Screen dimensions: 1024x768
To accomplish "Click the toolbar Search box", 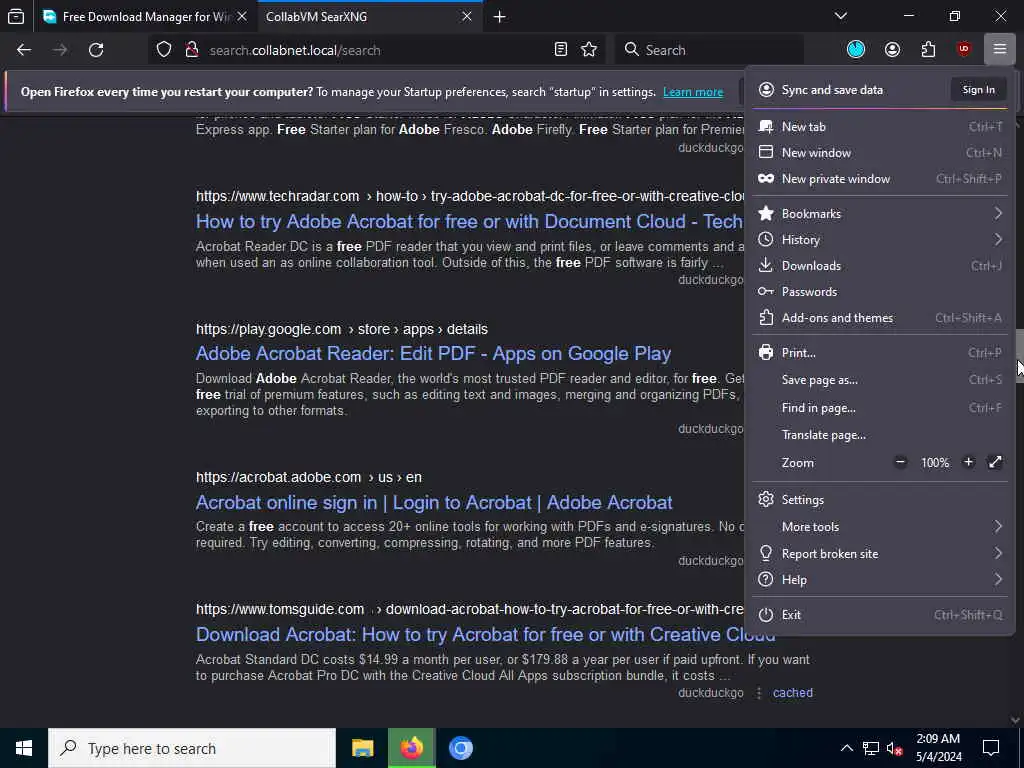I will 709,50.
